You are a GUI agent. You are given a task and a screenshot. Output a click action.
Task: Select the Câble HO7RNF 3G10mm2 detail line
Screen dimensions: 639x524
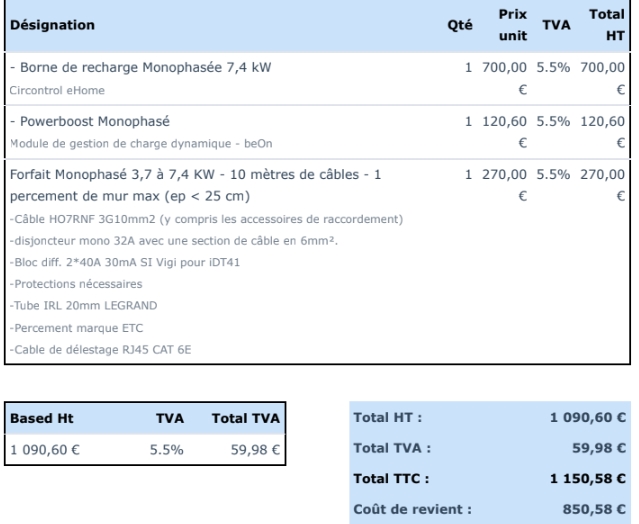click(205, 220)
